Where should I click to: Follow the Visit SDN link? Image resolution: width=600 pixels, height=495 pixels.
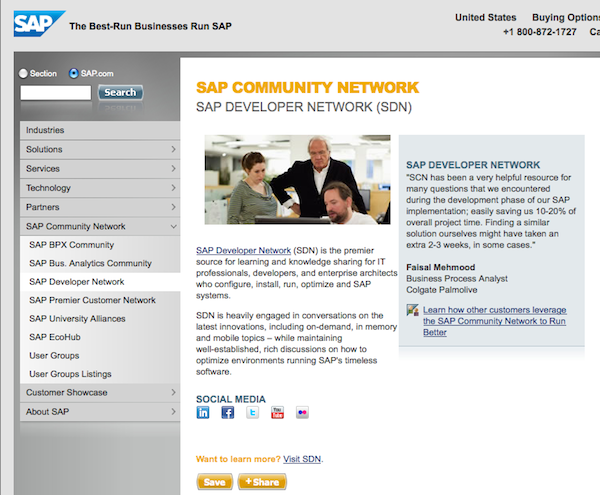click(302, 459)
